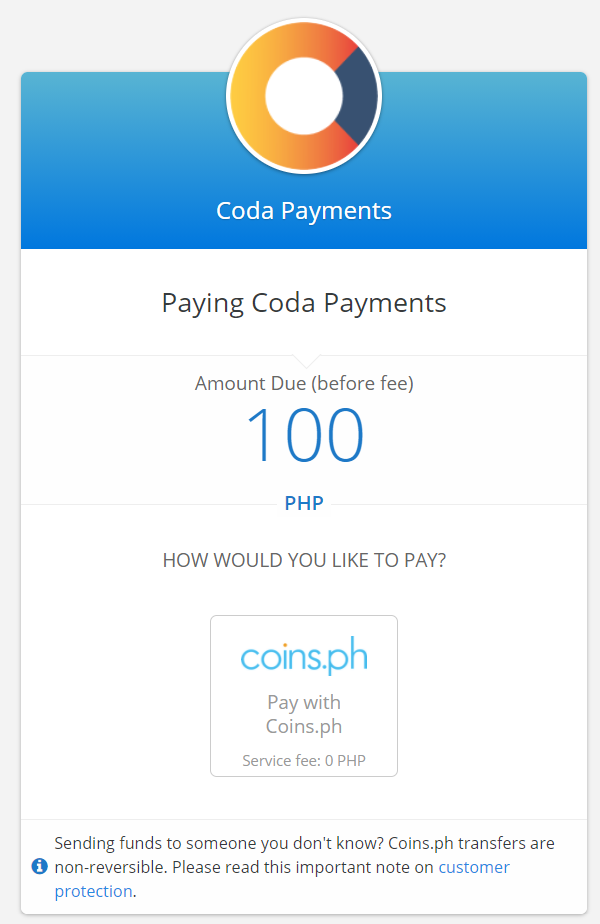Click the Amount Due (before fee) label

(x=304, y=384)
